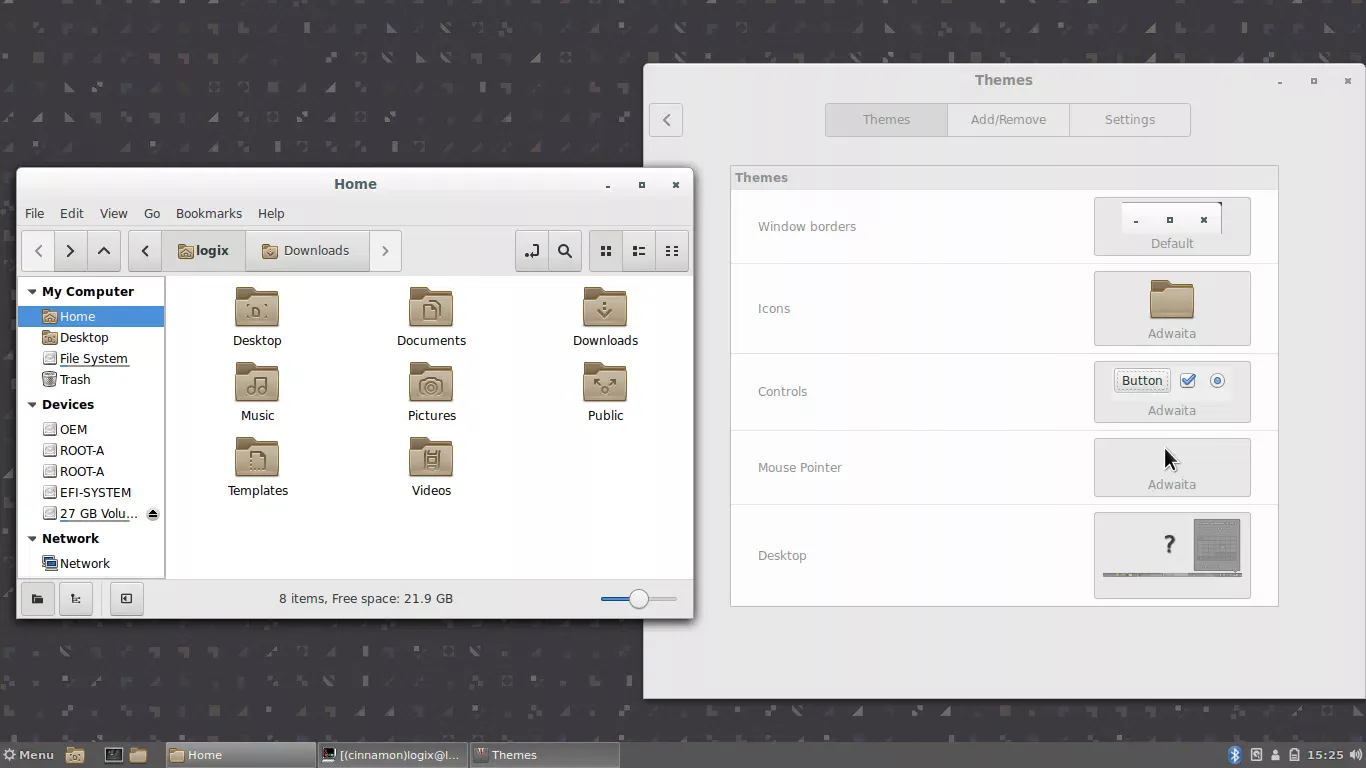Switch to icon view in file manager
Viewport: 1366px width, 768px height.
pos(605,251)
